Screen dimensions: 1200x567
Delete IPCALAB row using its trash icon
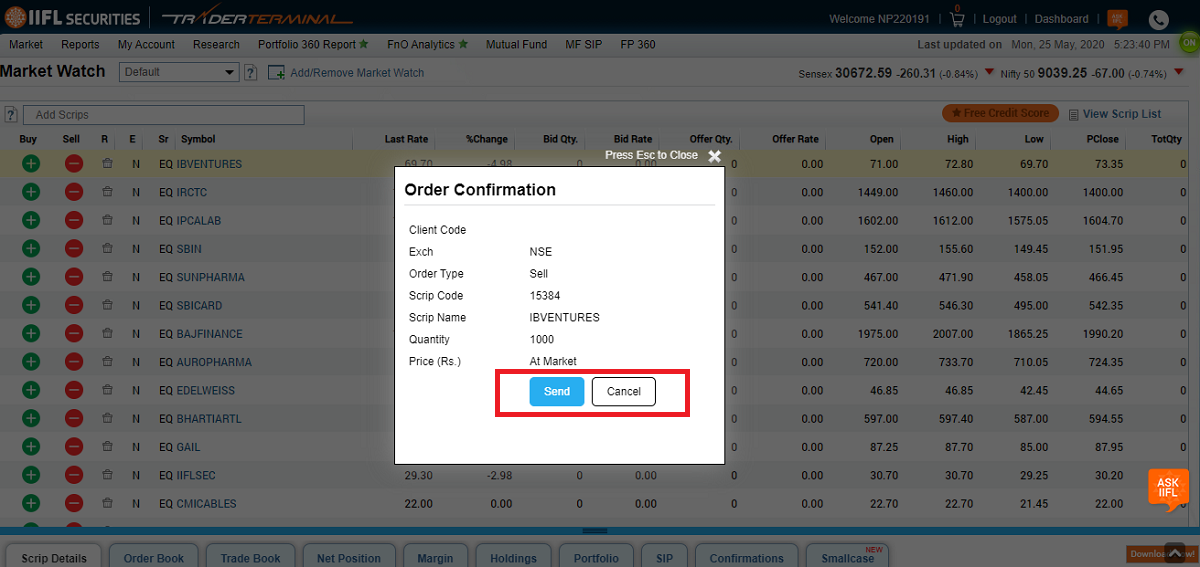point(107,220)
